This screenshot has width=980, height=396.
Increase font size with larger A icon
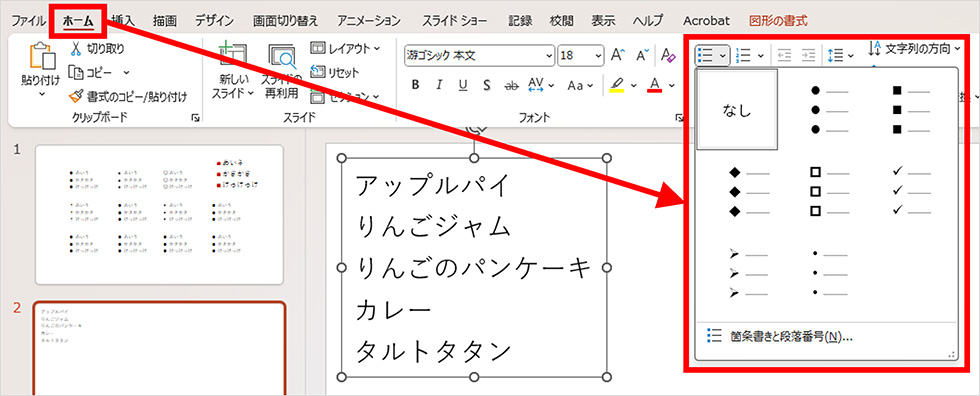pyautogui.click(x=618, y=55)
